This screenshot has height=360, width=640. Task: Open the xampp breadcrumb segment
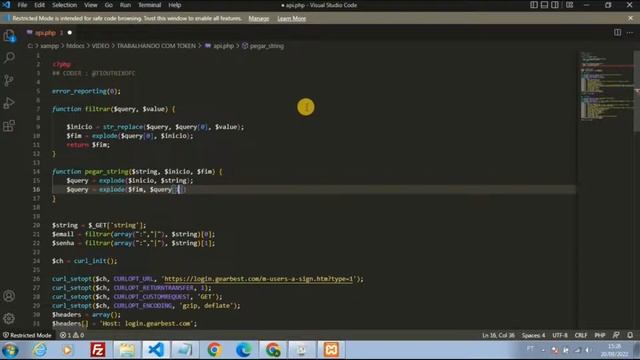[49, 46]
